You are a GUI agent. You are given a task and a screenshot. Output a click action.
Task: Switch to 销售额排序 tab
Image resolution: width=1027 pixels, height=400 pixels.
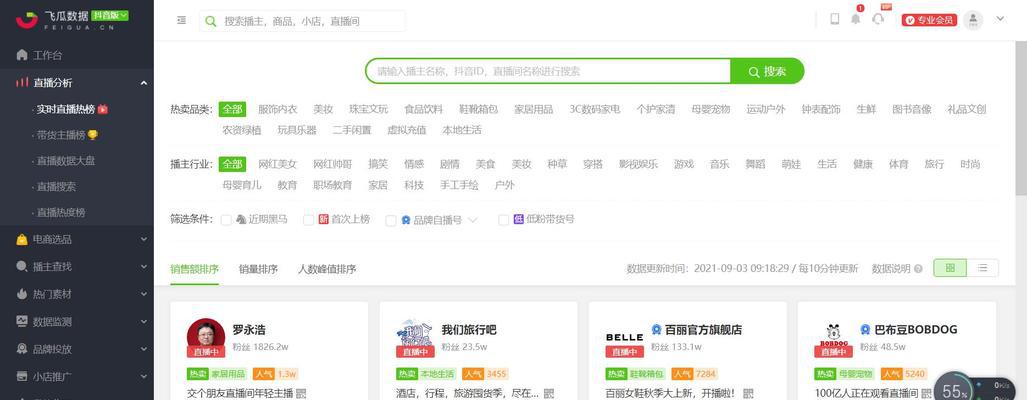pyautogui.click(x=195, y=269)
